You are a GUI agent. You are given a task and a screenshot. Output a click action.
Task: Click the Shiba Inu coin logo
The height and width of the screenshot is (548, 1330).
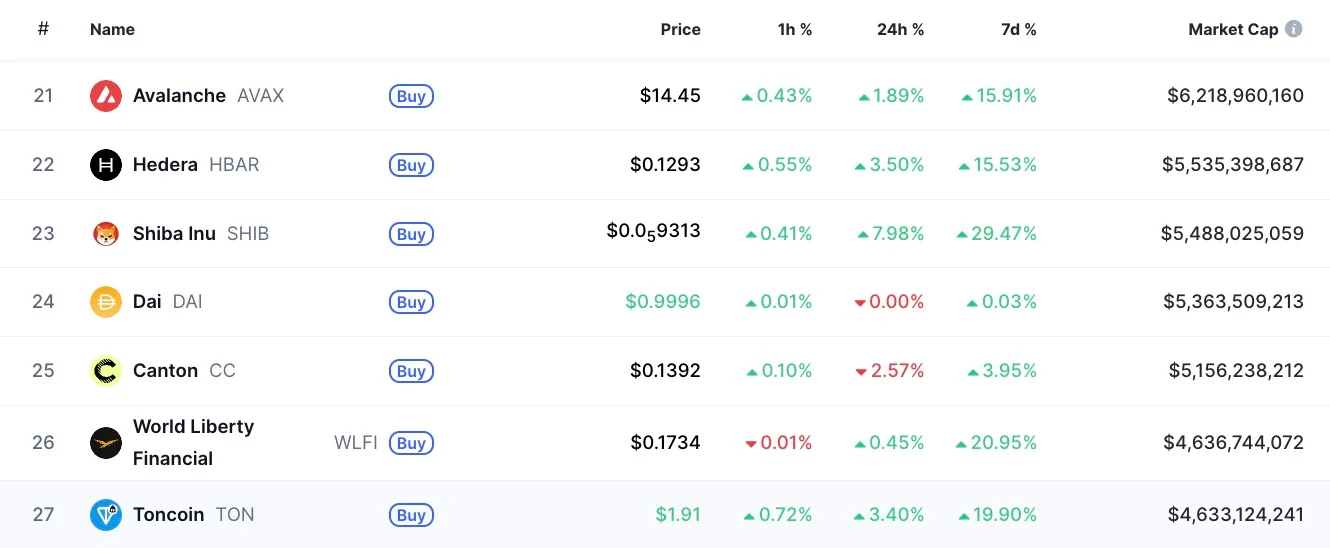tap(106, 234)
